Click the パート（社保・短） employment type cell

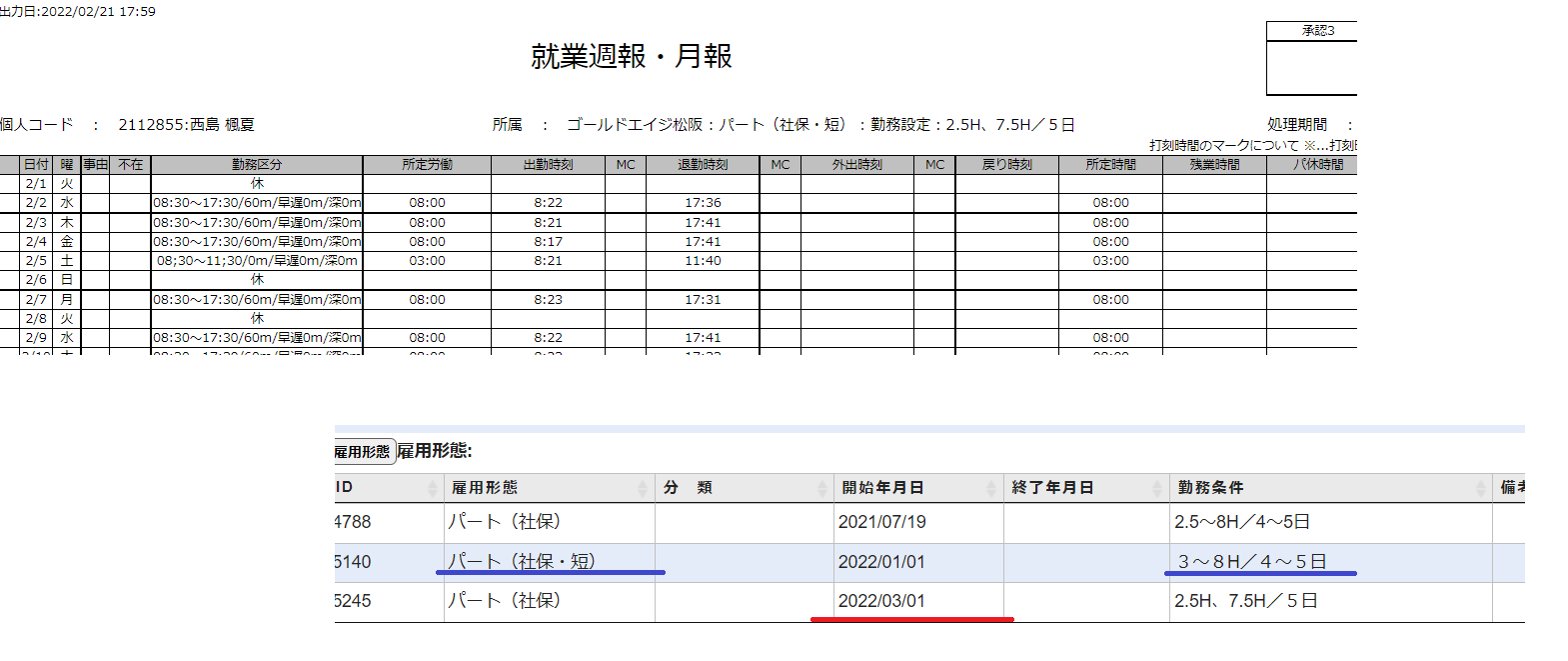(521, 562)
